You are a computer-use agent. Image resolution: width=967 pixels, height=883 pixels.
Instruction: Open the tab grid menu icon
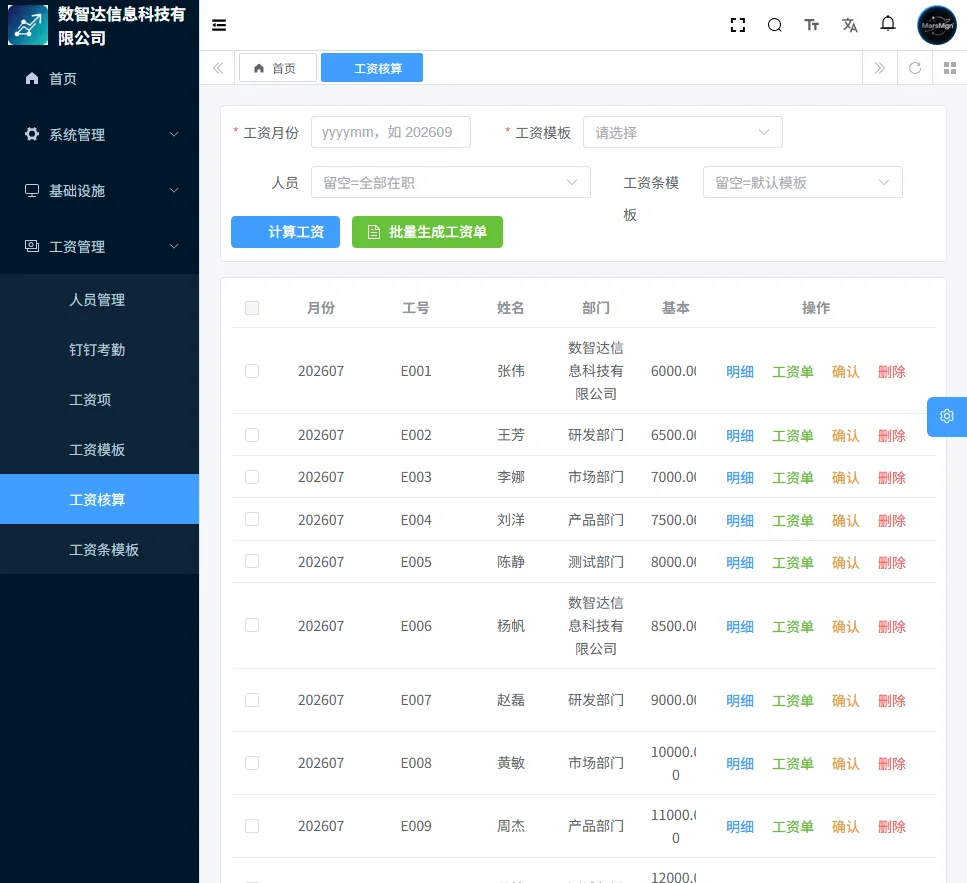click(950, 68)
